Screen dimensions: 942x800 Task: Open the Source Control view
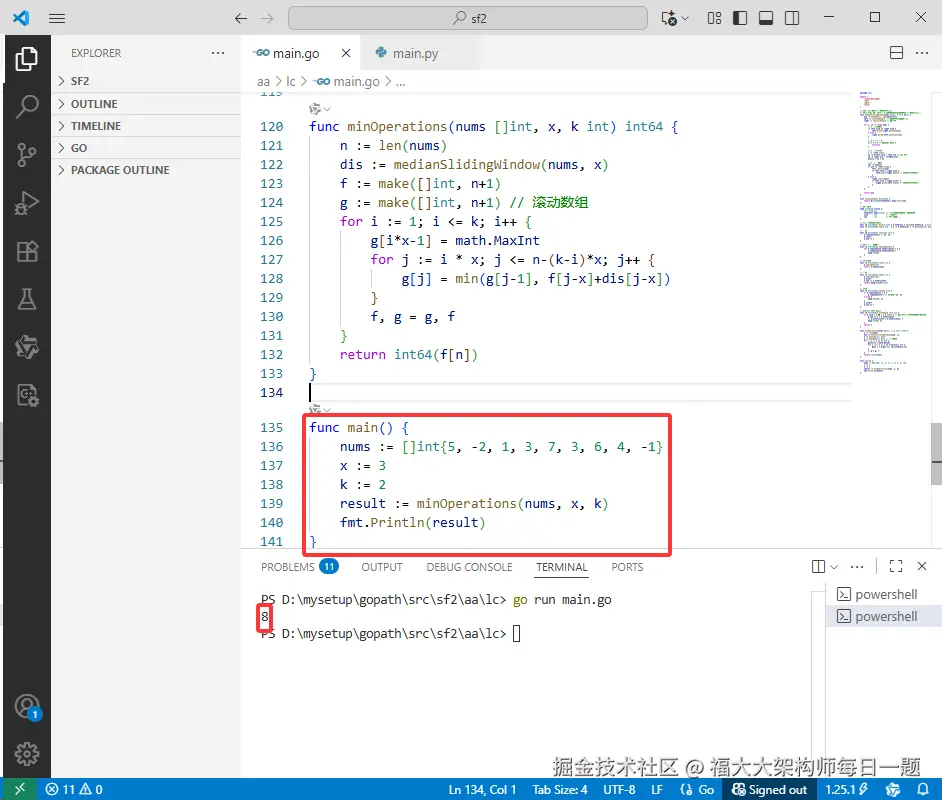click(26, 155)
